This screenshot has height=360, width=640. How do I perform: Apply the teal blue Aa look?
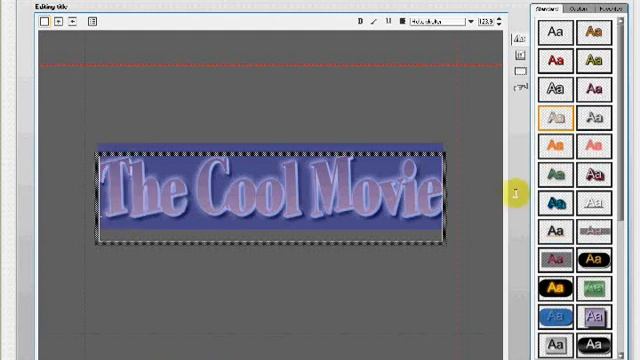tap(556, 203)
